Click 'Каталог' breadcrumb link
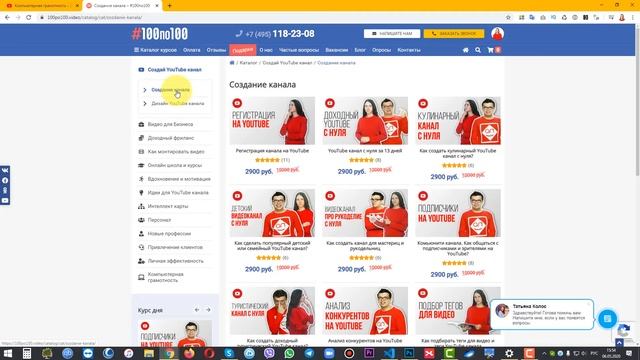Screen dimensions: 640x360 248,63
